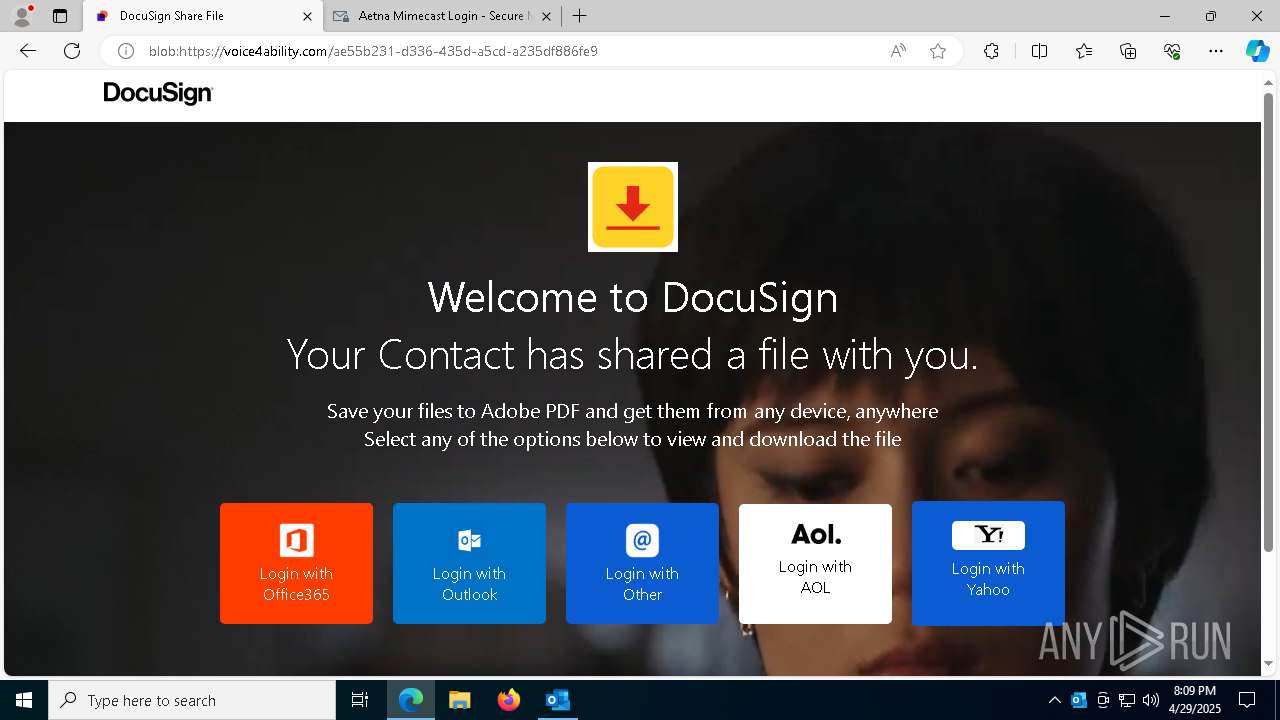Image resolution: width=1280 pixels, height=720 pixels.
Task: Open File Explorer from taskbar
Action: point(460,700)
